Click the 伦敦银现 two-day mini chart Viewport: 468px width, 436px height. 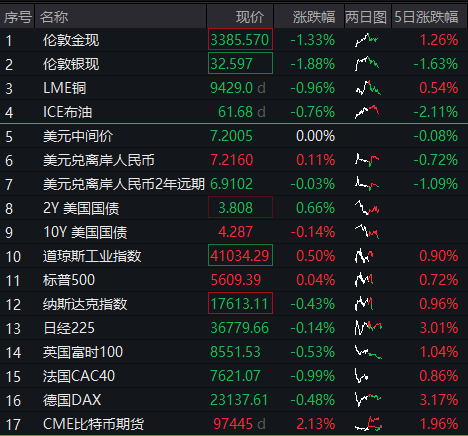[367, 64]
